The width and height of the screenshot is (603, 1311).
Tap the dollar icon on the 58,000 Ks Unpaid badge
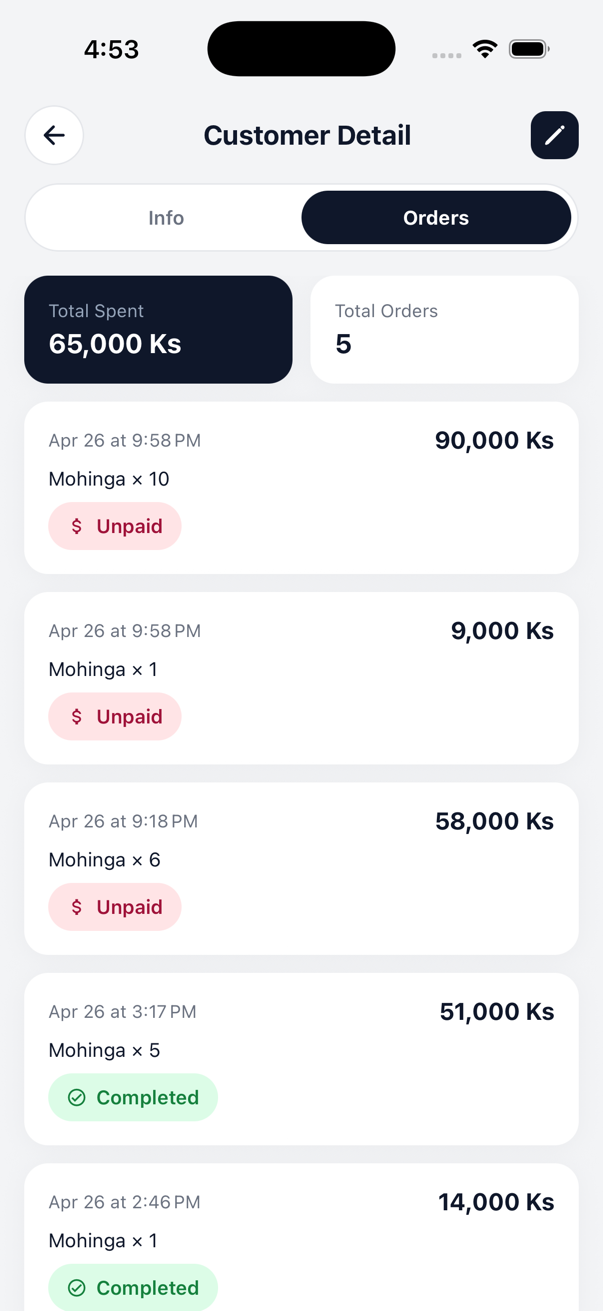(x=76, y=906)
